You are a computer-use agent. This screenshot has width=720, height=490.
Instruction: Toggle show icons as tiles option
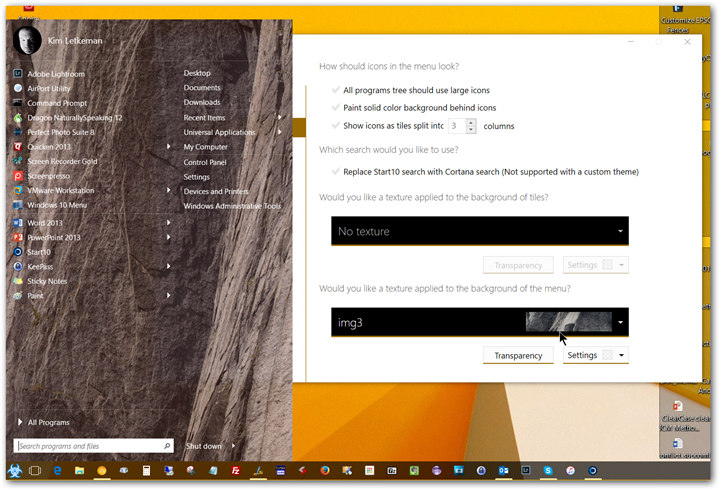click(336, 125)
